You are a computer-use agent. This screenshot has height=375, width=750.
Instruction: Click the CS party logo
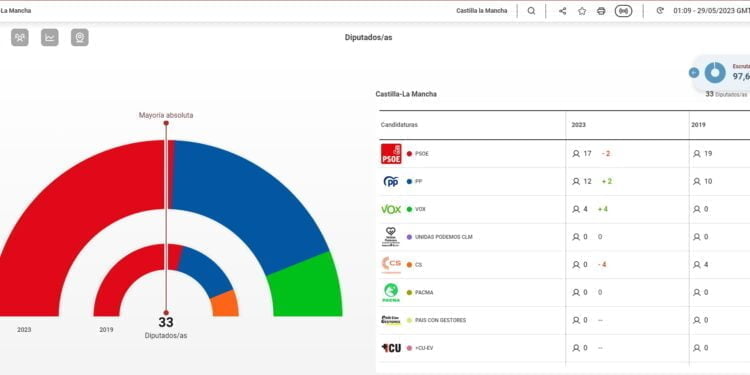coord(391,265)
